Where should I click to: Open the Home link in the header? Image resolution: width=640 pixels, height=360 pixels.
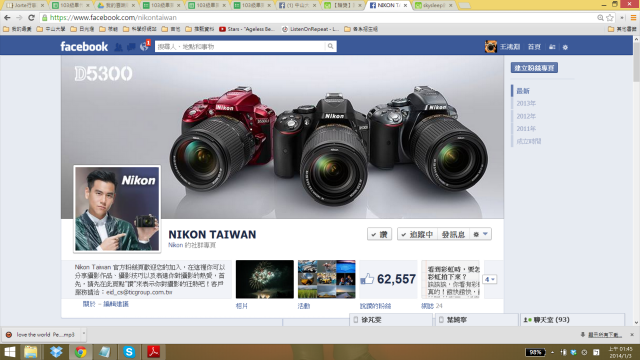(x=534, y=47)
